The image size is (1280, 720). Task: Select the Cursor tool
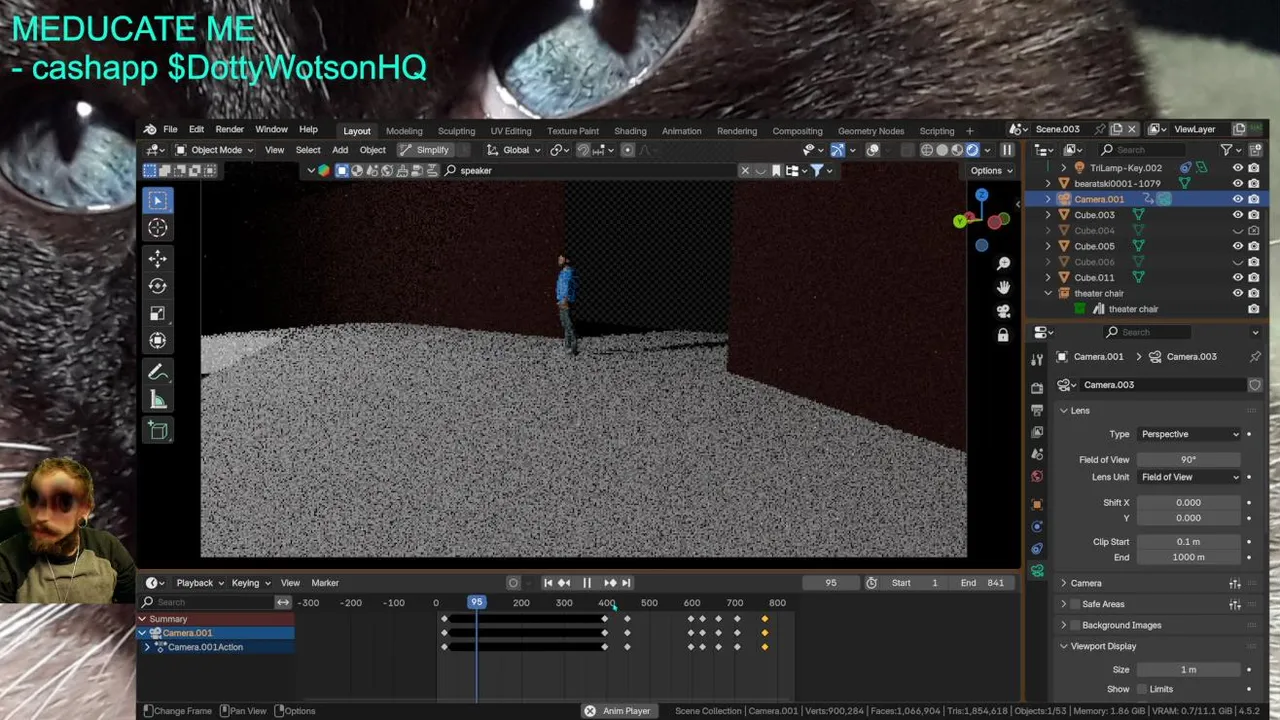158,228
